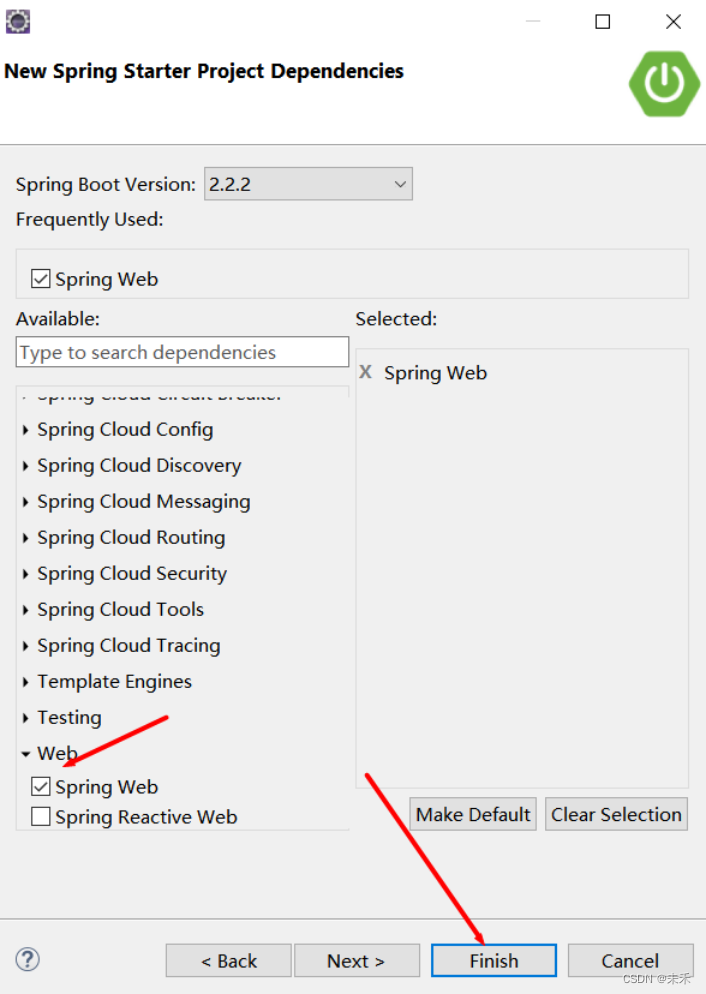Enable the Spring Reactive Web checkbox
706x994 pixels.
(x=40, y=816)
